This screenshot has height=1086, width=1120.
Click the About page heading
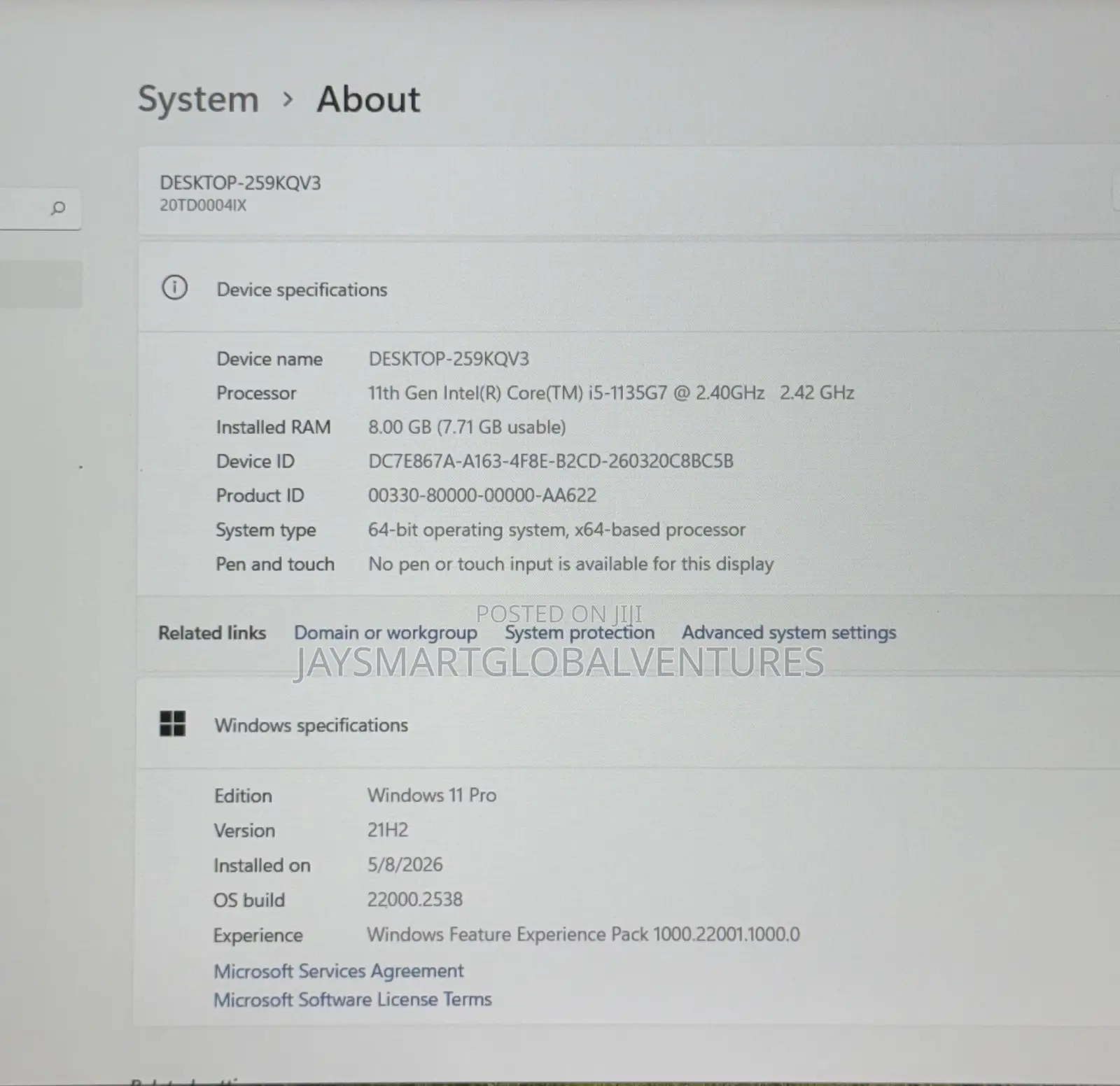(369, 99)
